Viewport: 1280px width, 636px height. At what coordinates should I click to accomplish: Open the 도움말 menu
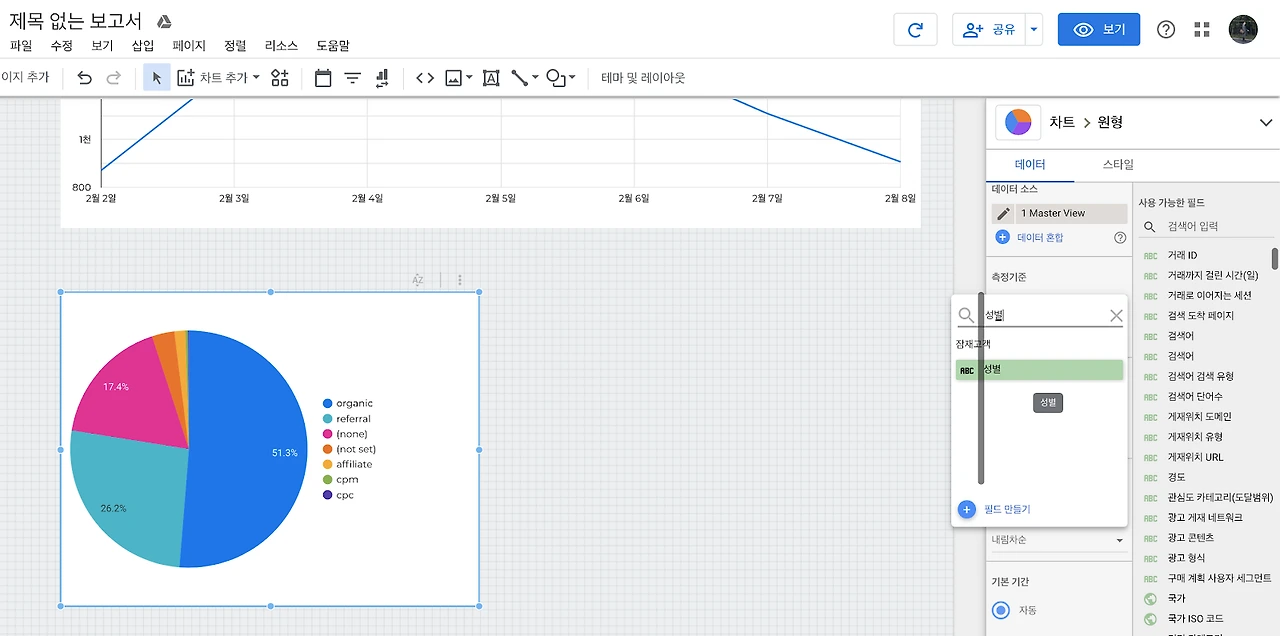pos(333,46)
